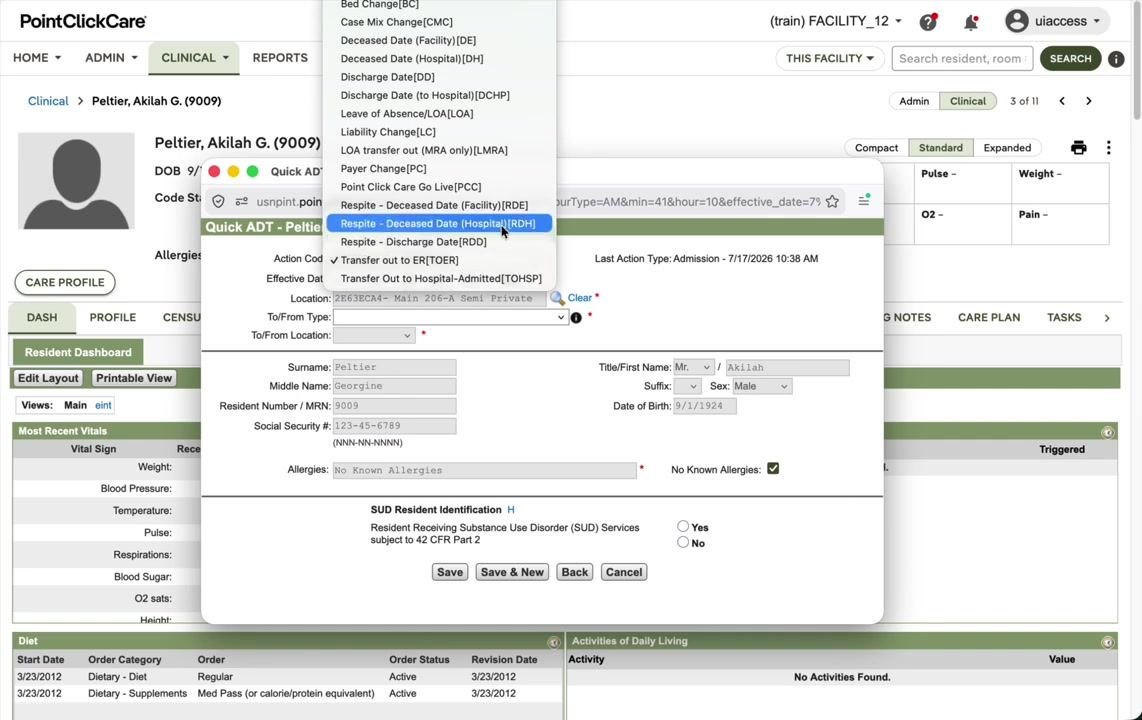Image resolution: width=1142 pixels, height=720 pixels.
Task: Click the CARE PROFILE button
Action: [65, 282]
